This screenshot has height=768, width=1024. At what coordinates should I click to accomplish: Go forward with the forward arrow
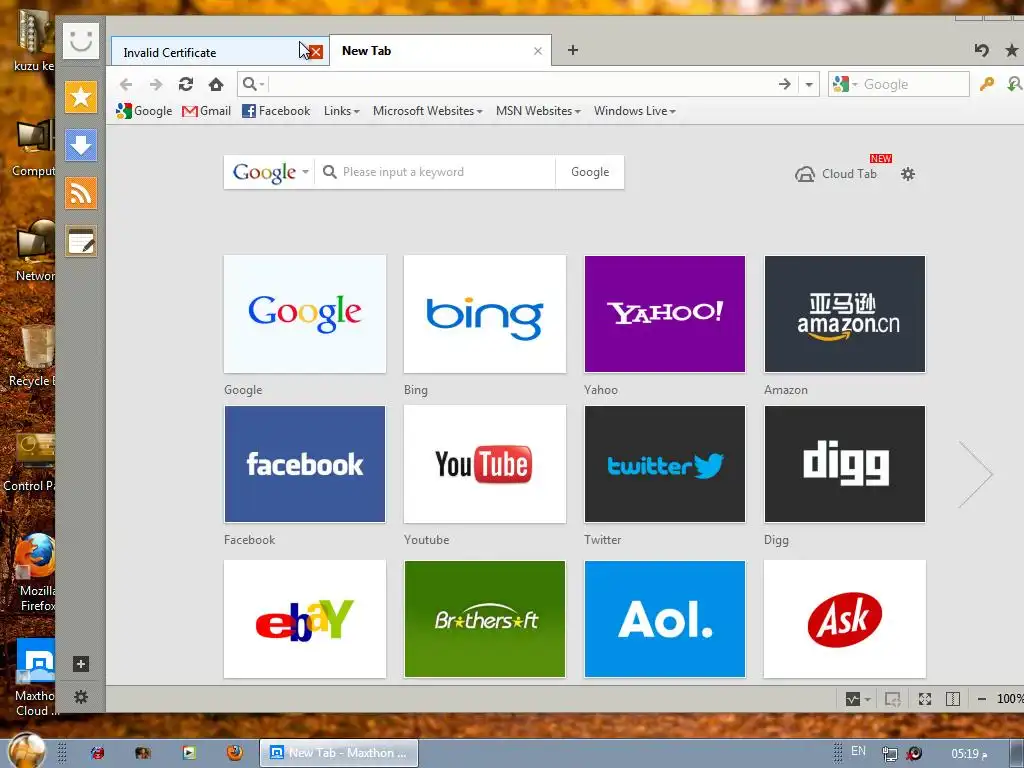click(155, 84)
